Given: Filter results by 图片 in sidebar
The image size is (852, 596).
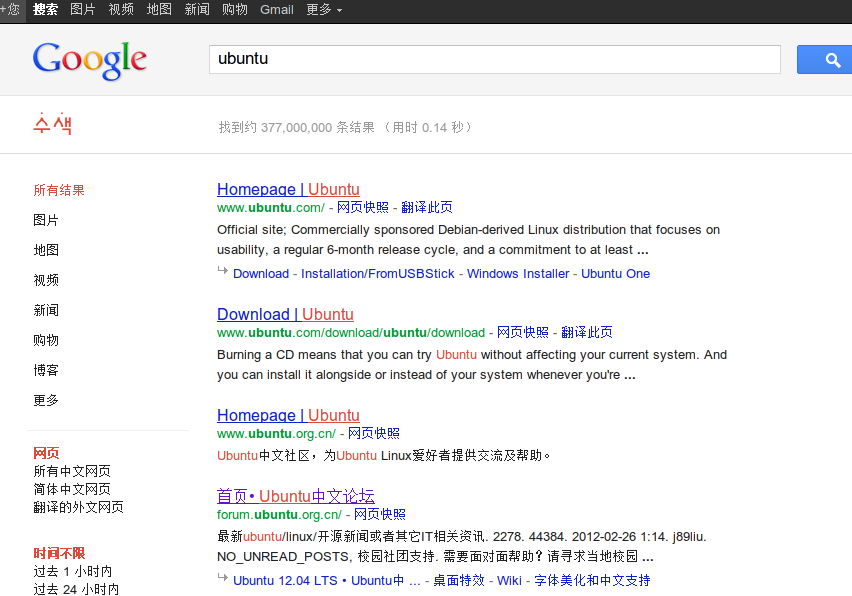Looking at the screenshot, I should pyautogui.click(x=46, y=220).
